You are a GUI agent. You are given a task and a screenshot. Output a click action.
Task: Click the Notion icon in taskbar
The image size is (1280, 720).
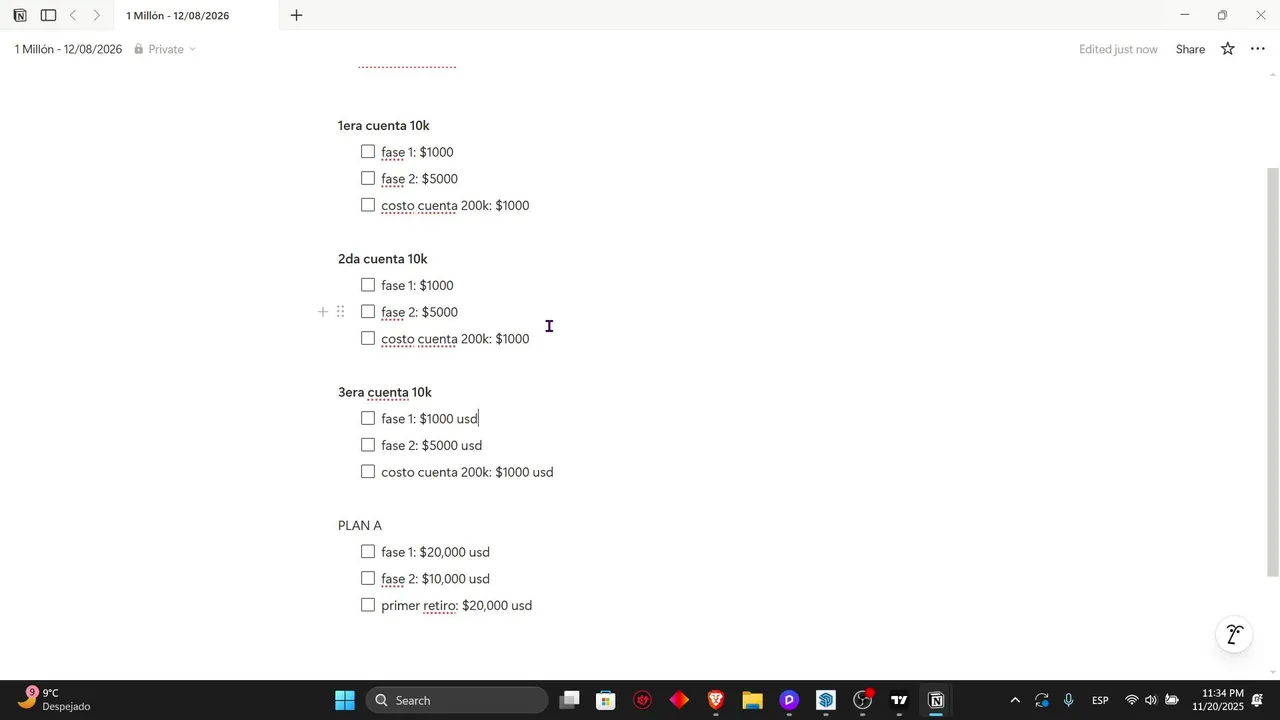coord(936,700)
